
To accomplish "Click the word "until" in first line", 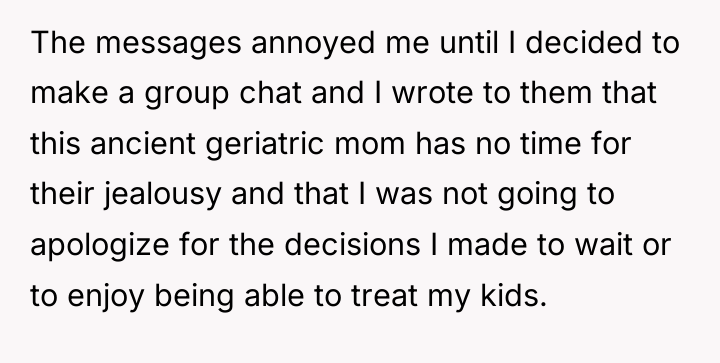I will pyautogui.click(x=469, y=42).
